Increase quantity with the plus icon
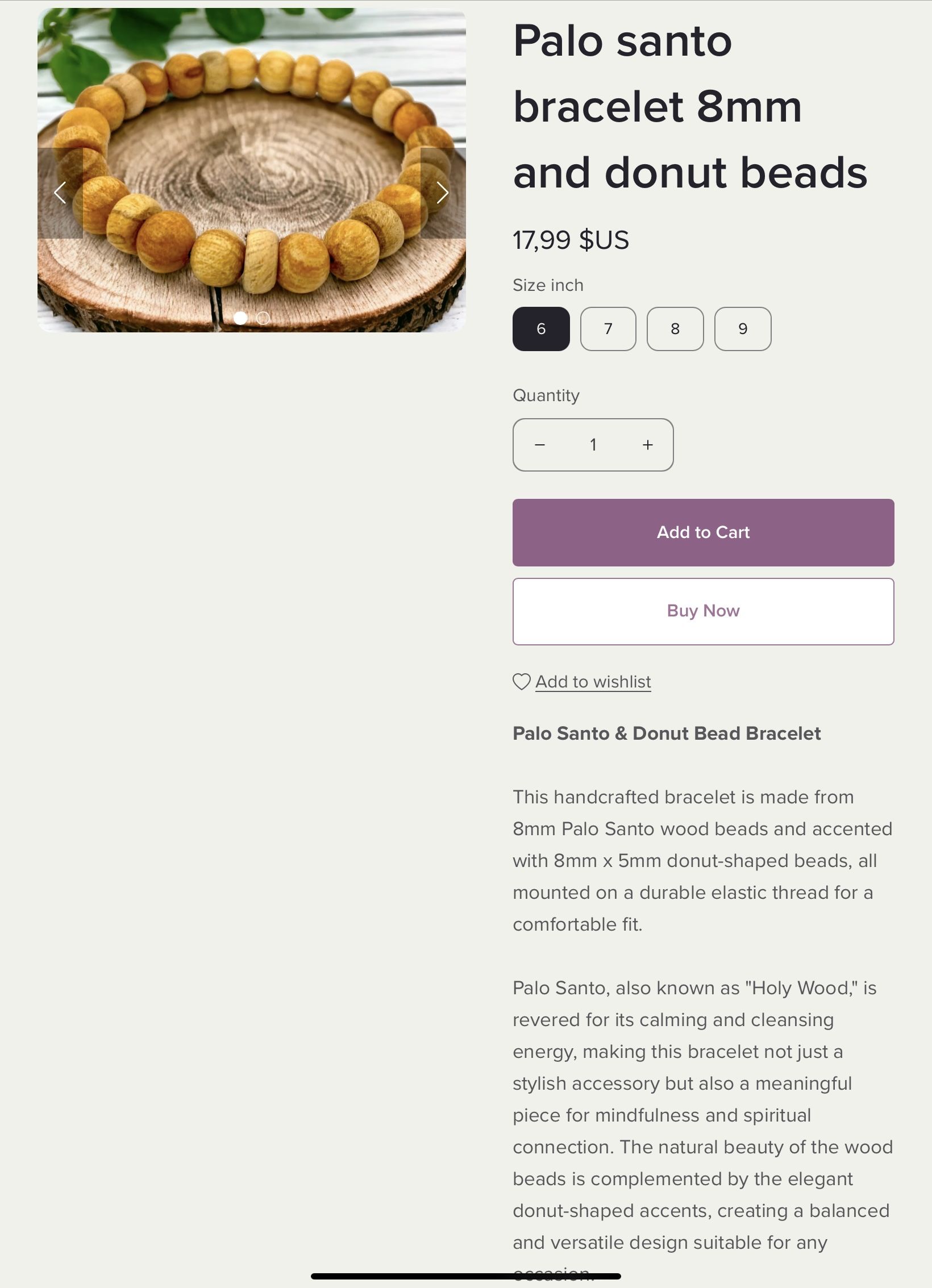This screenshot has height=1288, width=932. click(647, 445)
